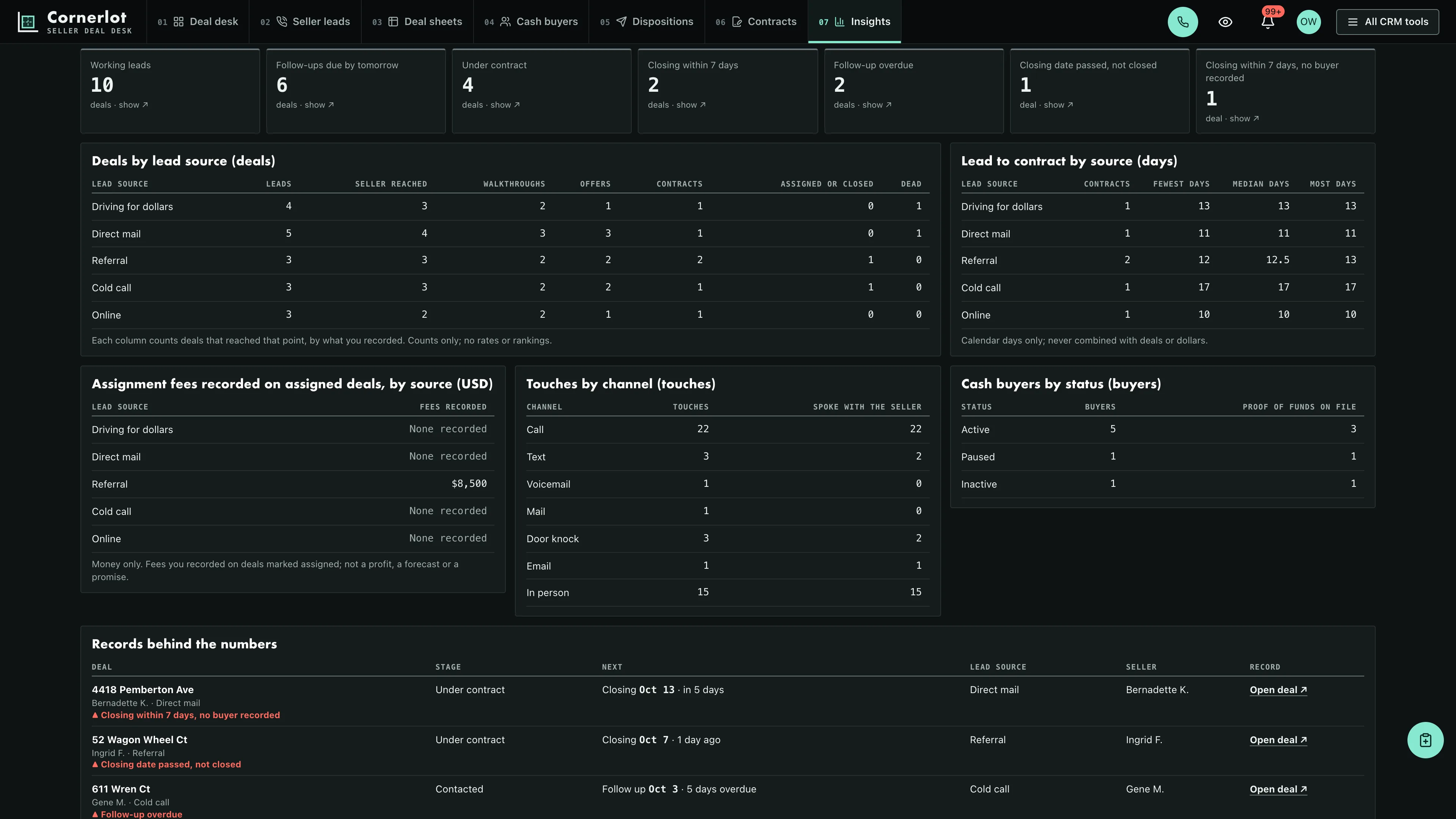Open notifications bell with 99+ badge
1456x819 pixels.
[x=1268, y=22]
